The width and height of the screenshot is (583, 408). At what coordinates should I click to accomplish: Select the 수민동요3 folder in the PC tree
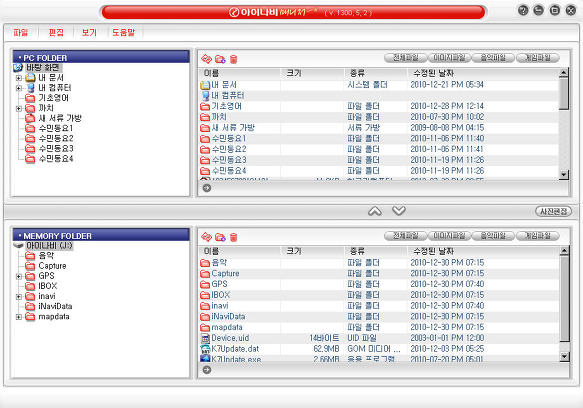(x=56, y=148)
